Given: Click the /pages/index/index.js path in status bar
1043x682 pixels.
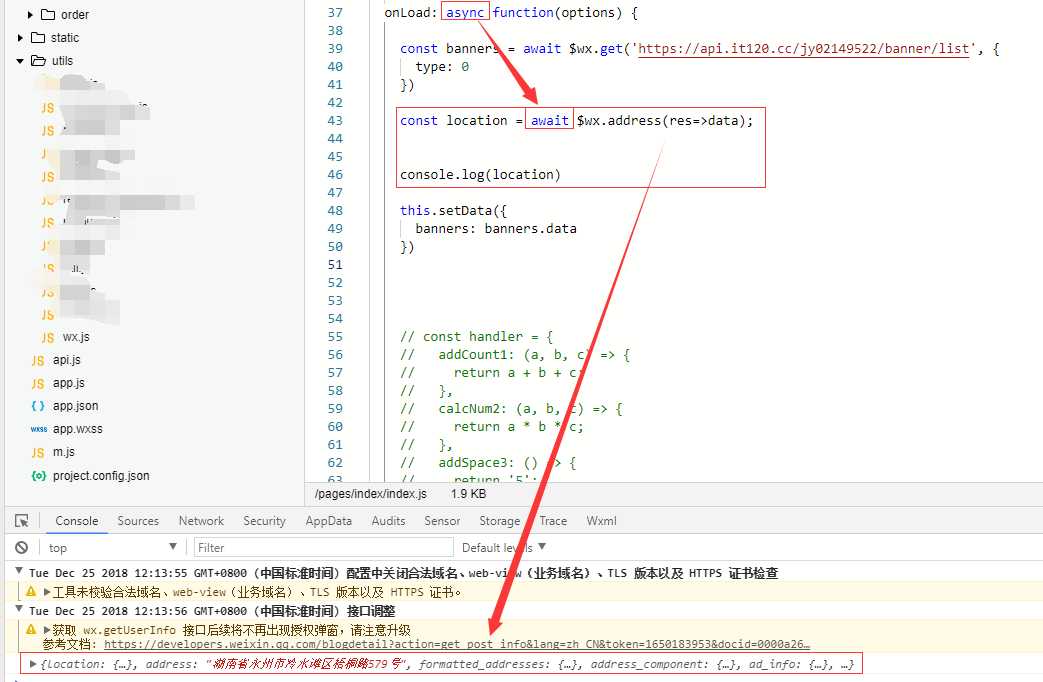Looking at the screenshot, I should 371,494.
